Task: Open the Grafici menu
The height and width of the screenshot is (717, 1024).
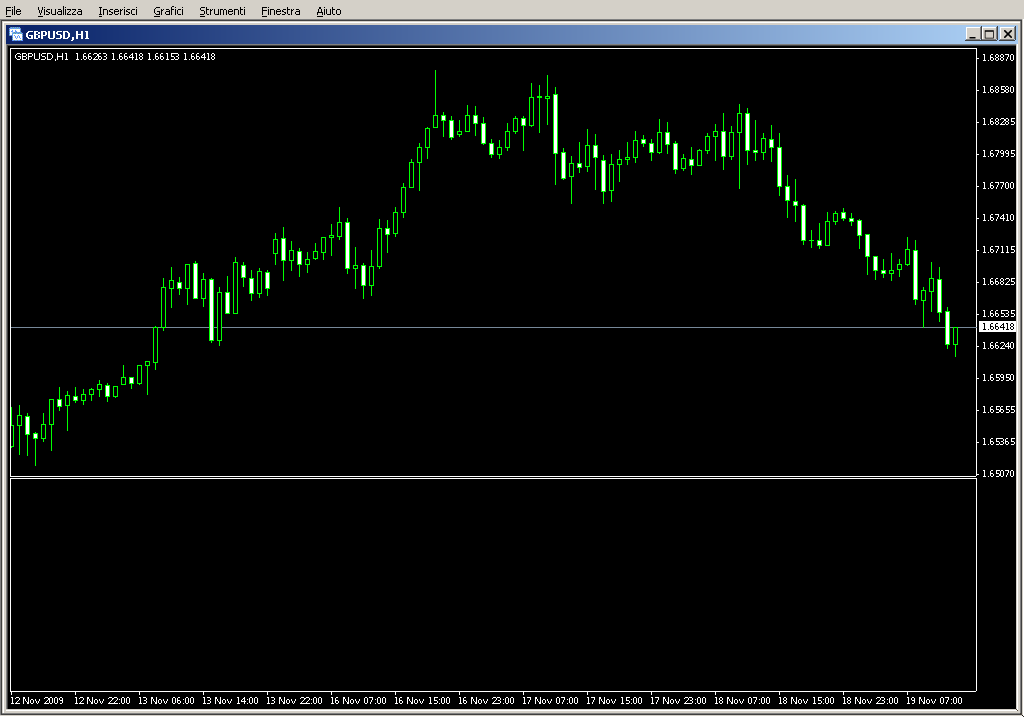Action: [168, 11]
